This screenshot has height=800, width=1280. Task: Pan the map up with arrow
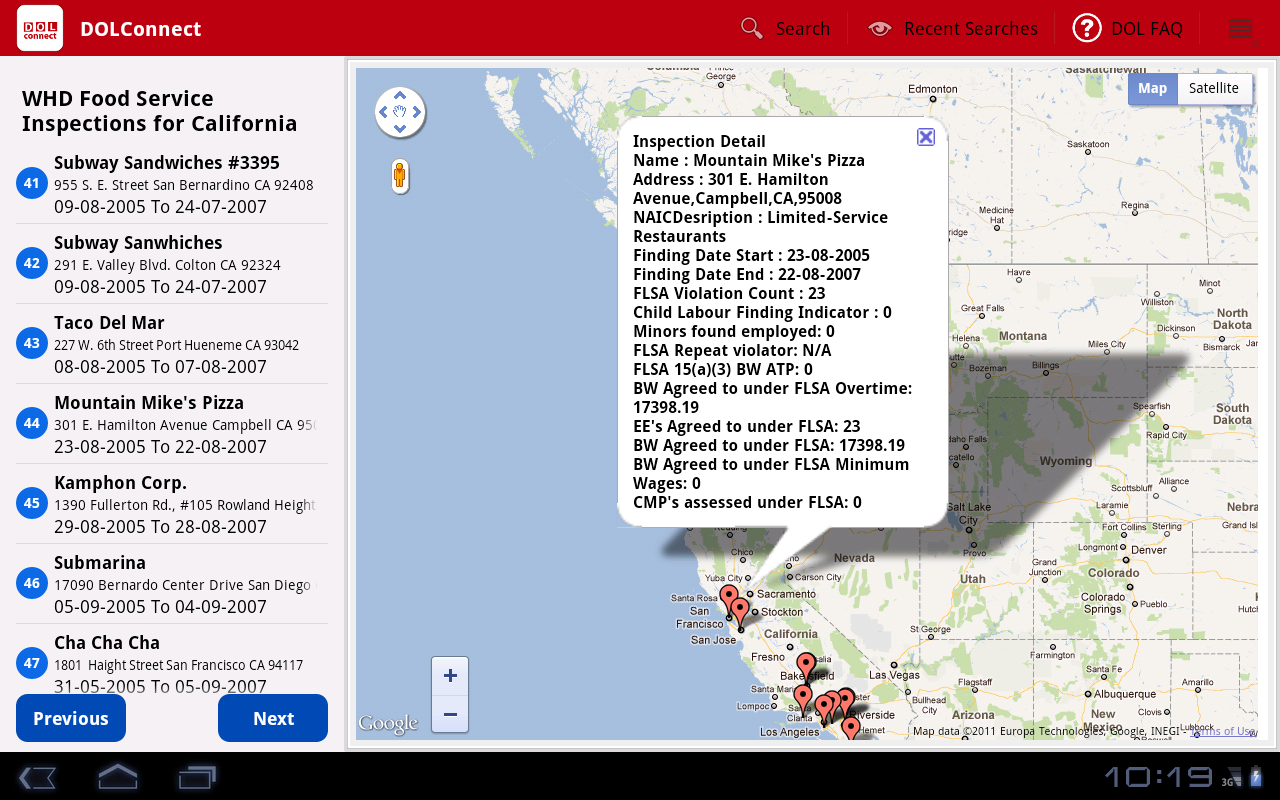coord(400,96)
